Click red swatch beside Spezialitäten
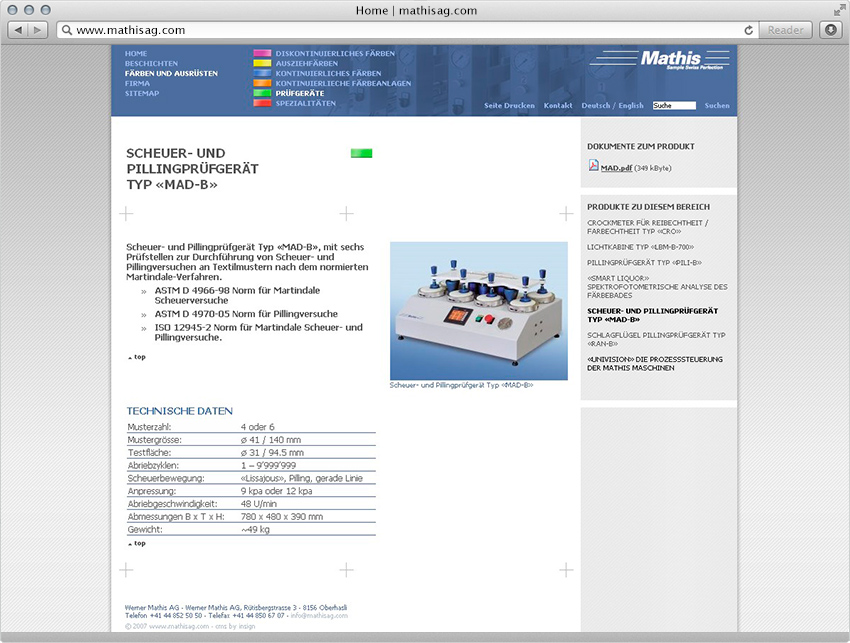The height and width of the screenshot is (643, 850). (262, 103)
